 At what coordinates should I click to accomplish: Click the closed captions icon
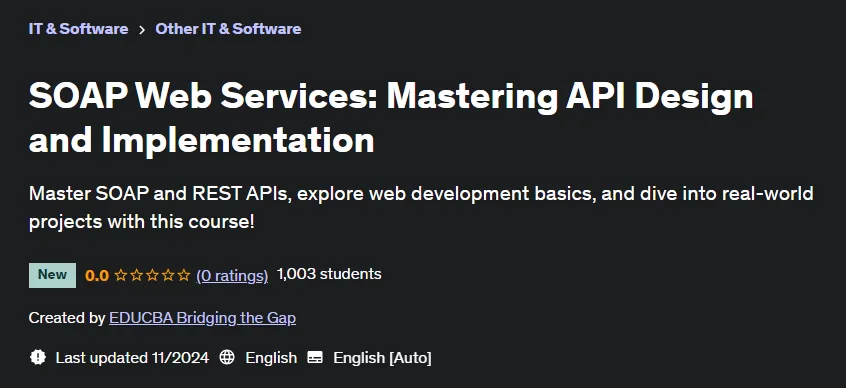click(x=315, y=357)
